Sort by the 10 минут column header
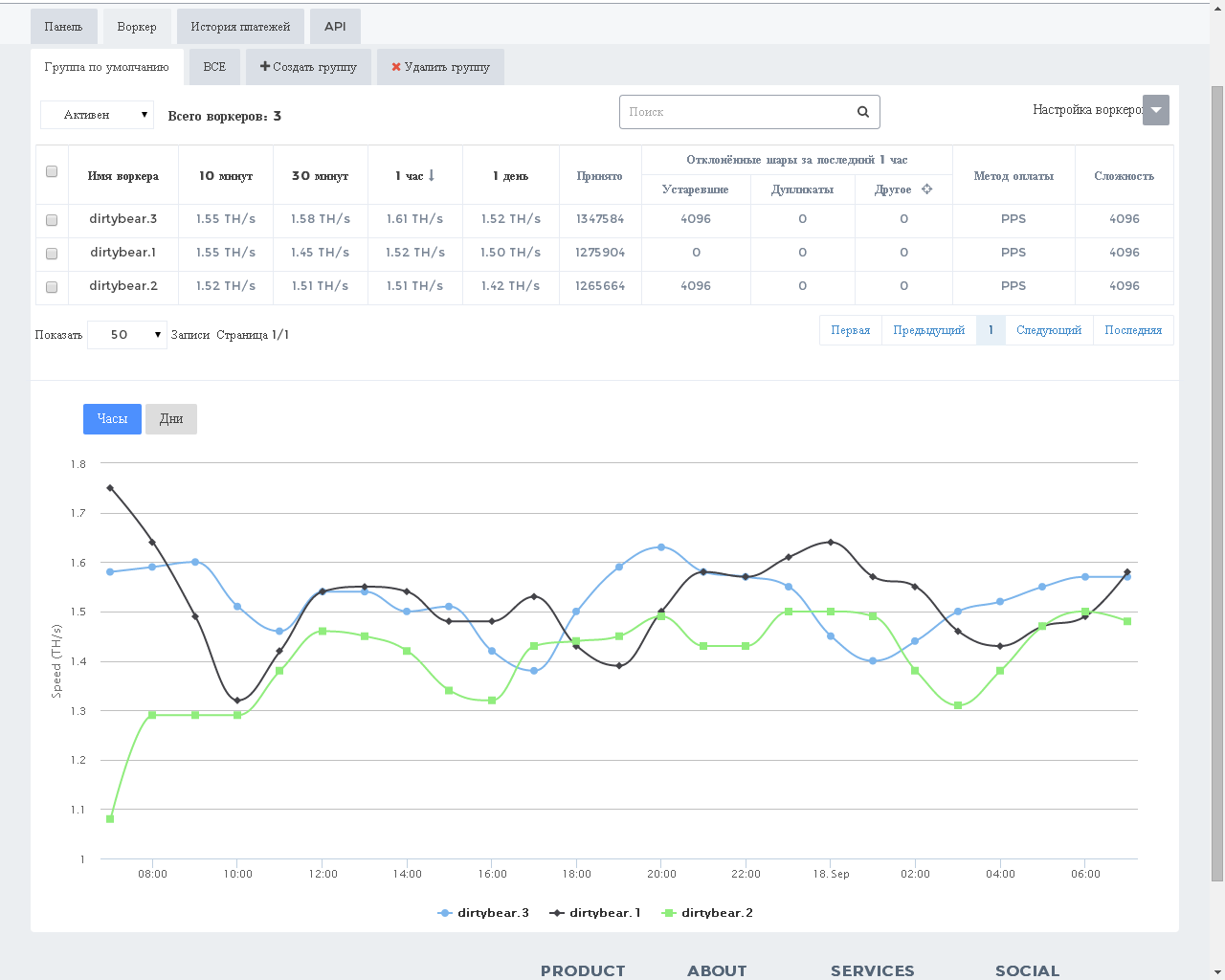Image resolution: width=1225 pixels, height=980 pixels. [226, 176]
